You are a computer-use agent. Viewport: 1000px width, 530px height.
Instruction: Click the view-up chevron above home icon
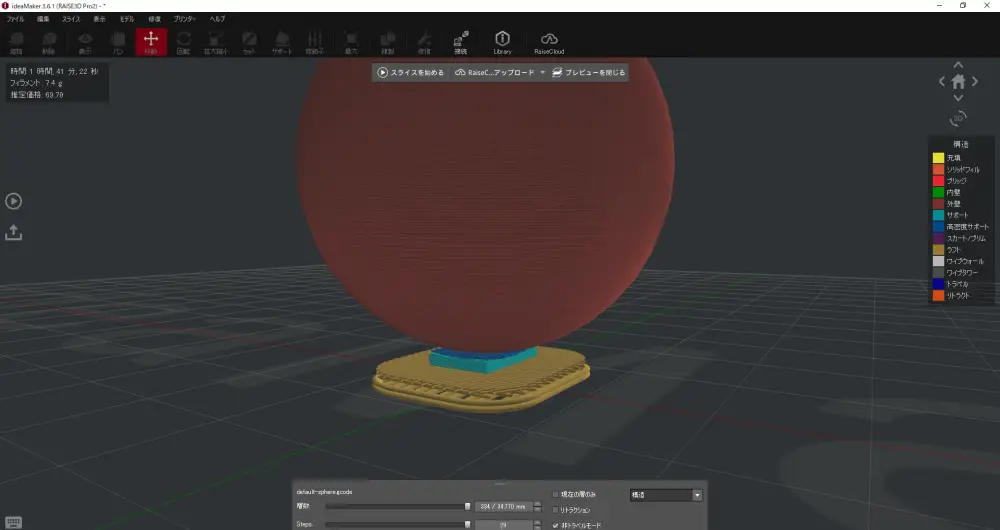958,64
